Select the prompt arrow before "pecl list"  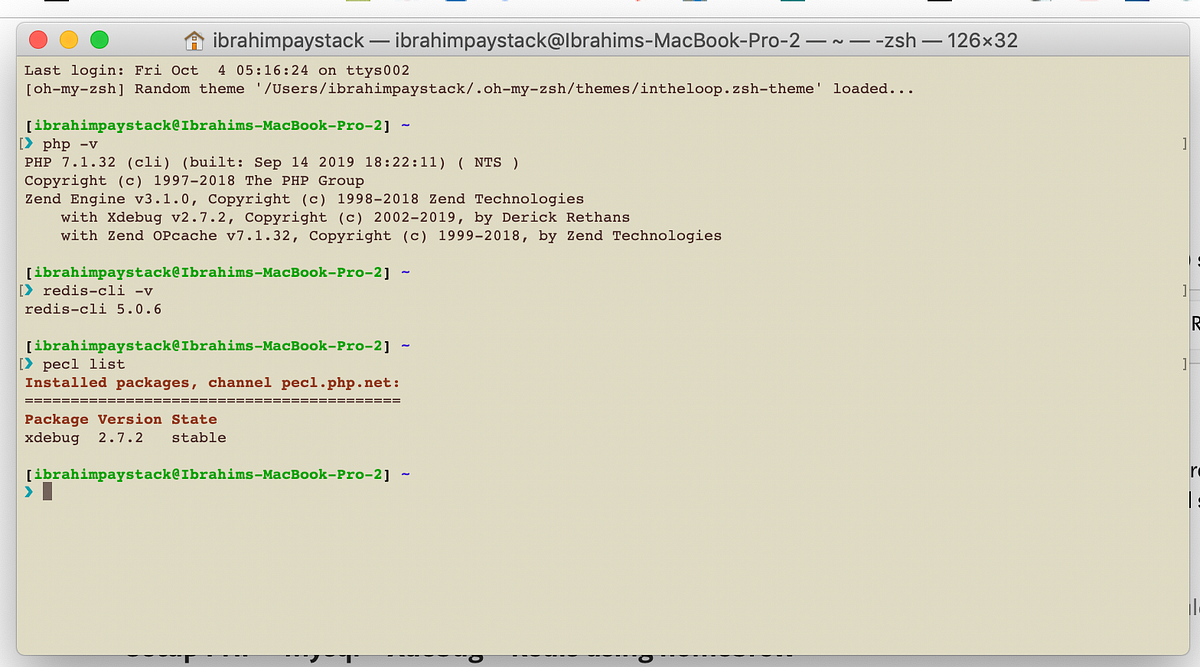tap(30, 363)
